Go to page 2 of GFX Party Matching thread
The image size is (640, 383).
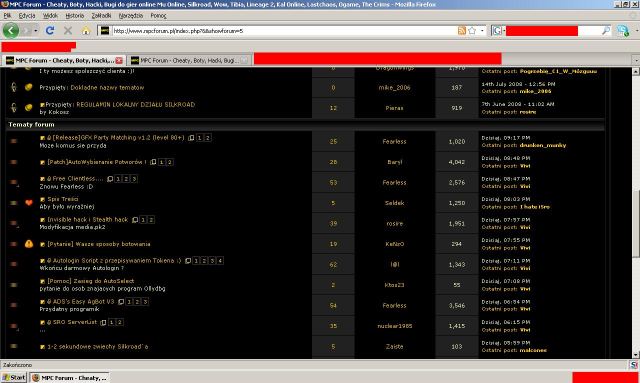[207, 138]
